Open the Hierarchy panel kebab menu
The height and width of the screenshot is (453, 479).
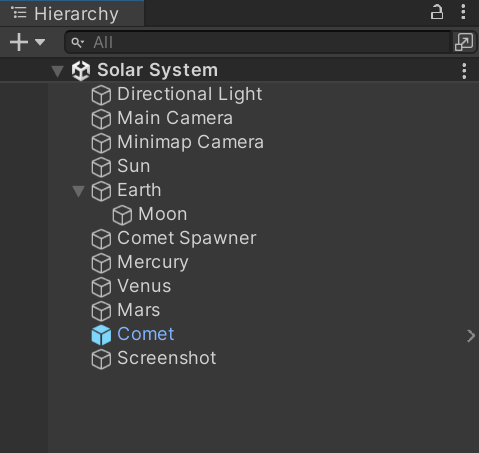pos(463,12)
